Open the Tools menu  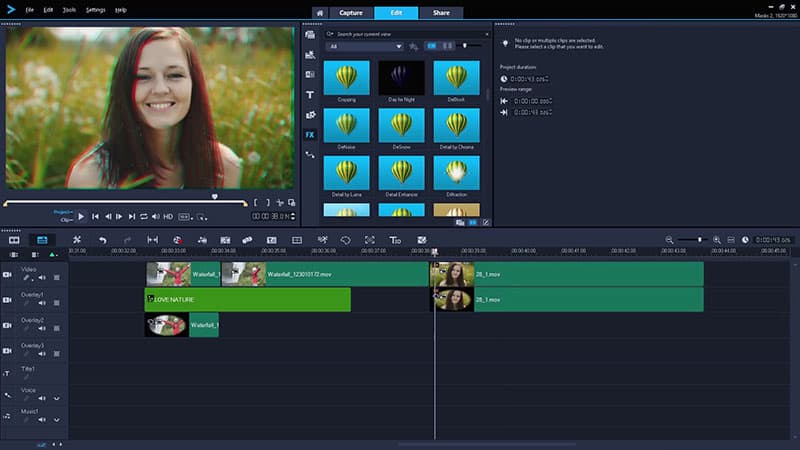tap(69, 10)
